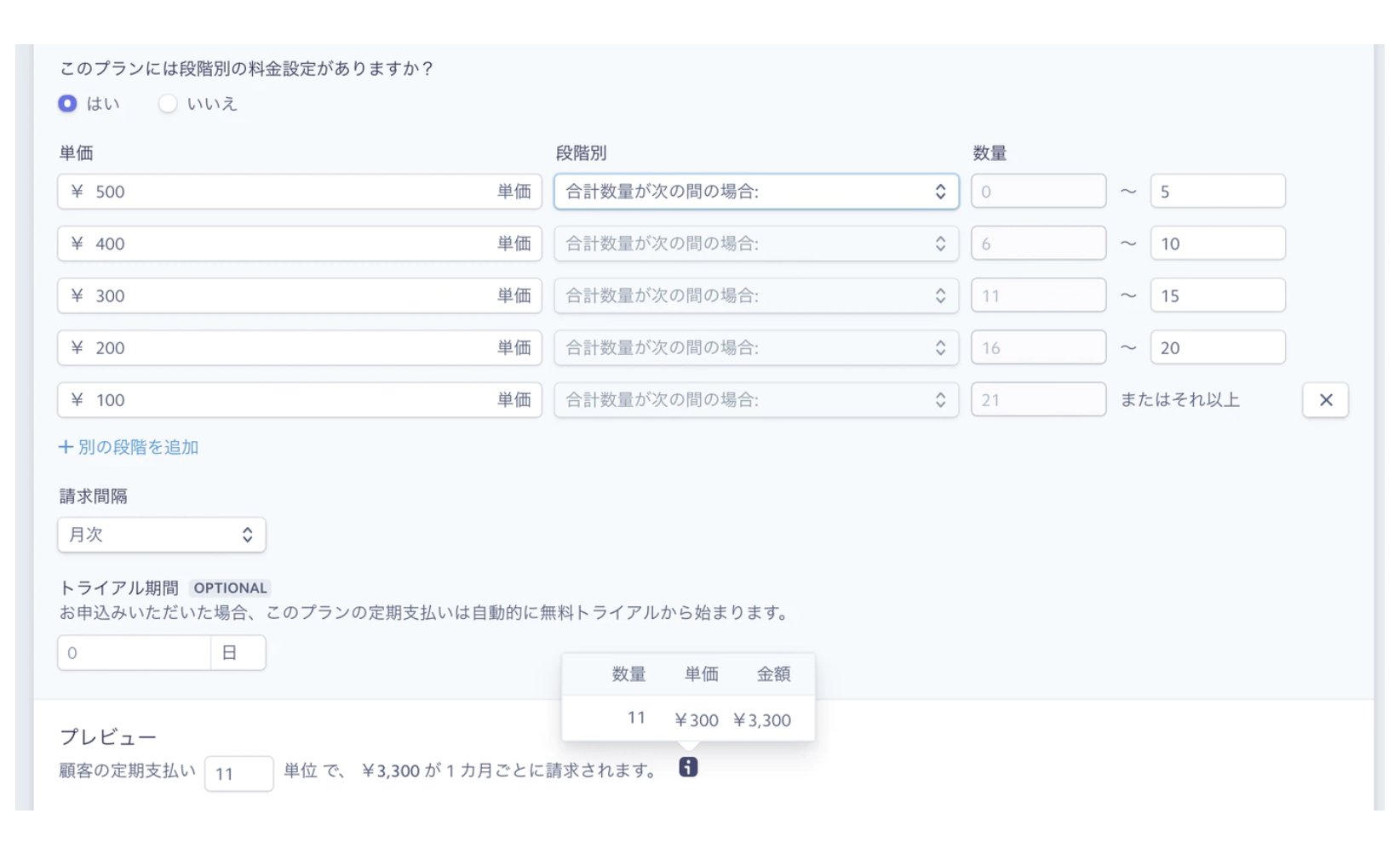1400x848 pixels.
Task: Click the OPTIONAL badge next to トライアル期間
Action: tap(230, 587)
